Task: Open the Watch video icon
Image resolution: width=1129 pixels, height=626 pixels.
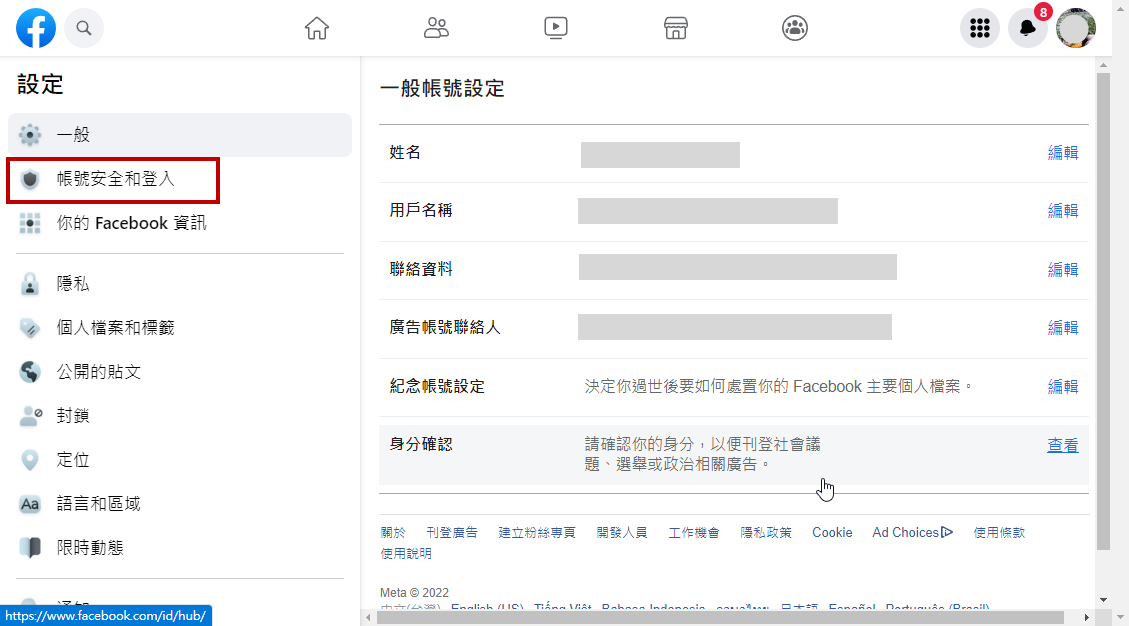Action: 556,28
